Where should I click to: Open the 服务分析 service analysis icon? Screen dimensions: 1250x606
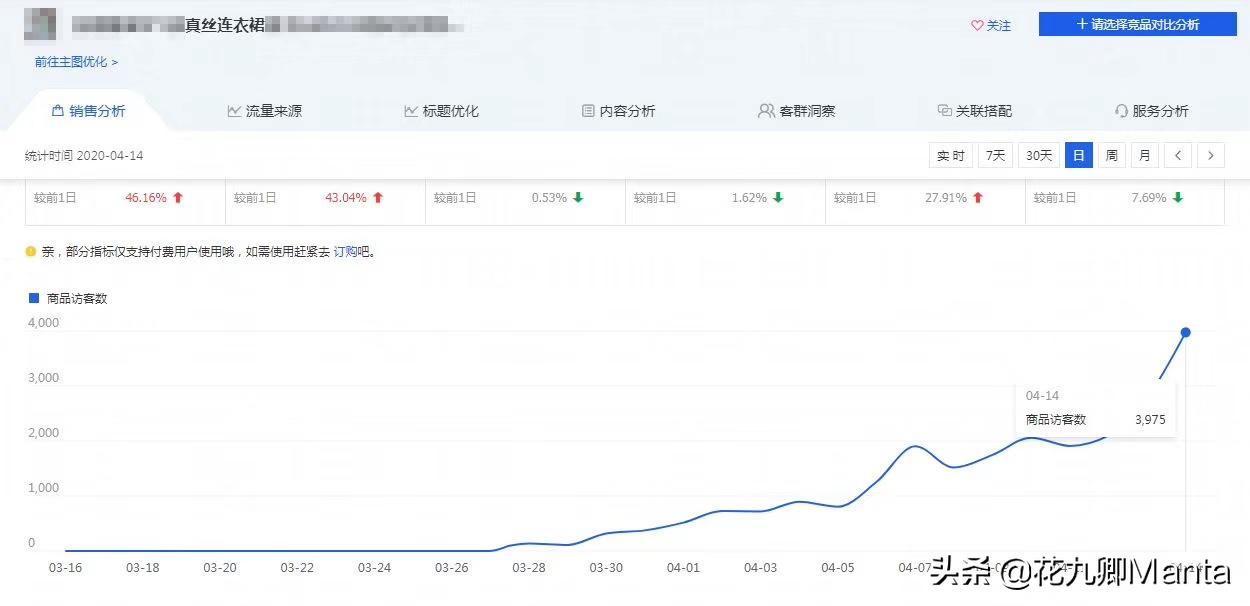pyautogui.click(x=1122, y=111)
